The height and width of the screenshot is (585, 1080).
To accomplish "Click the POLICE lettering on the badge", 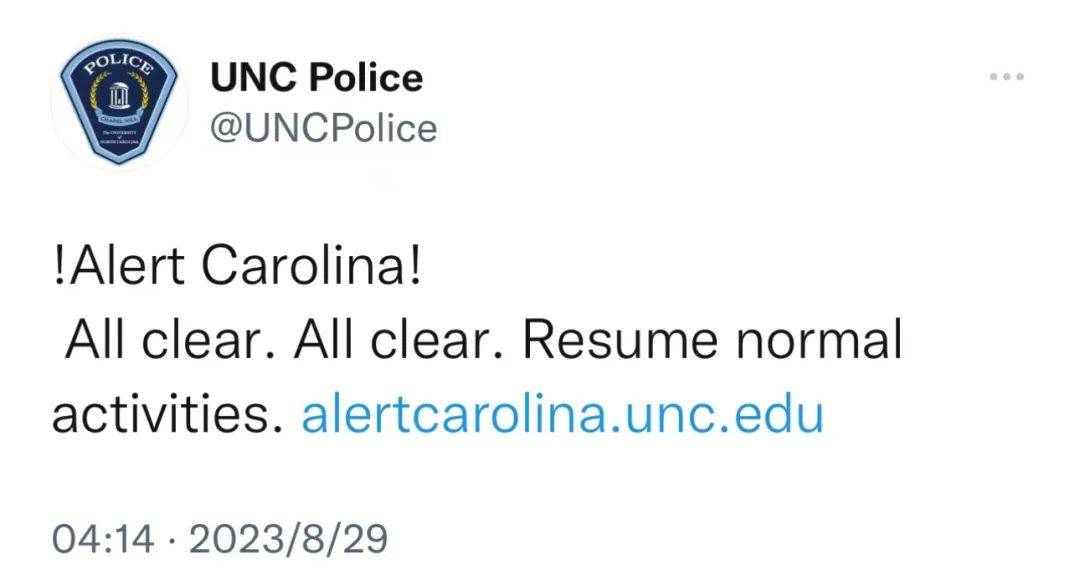I will click(118, 64).
